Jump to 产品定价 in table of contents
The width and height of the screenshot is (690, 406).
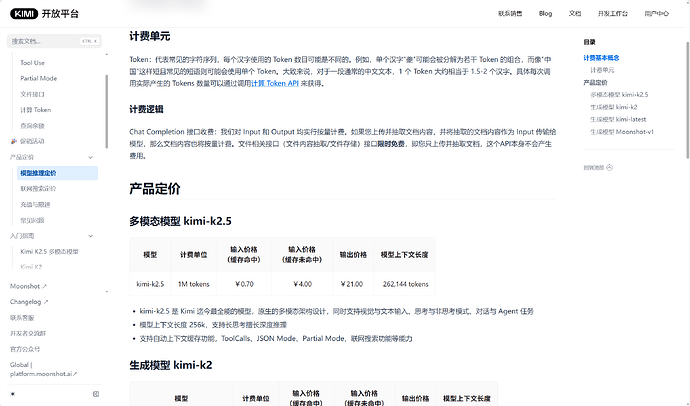(595, 83)
